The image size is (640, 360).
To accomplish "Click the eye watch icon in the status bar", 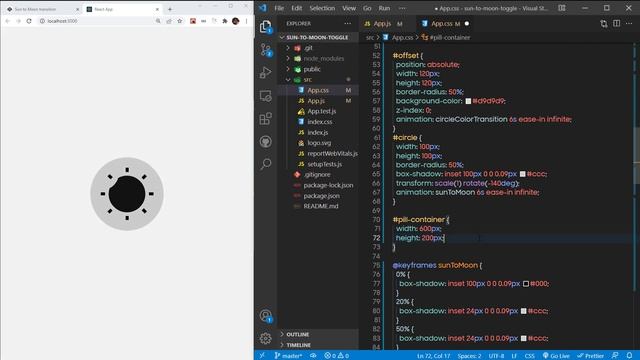I will (313, 356).
